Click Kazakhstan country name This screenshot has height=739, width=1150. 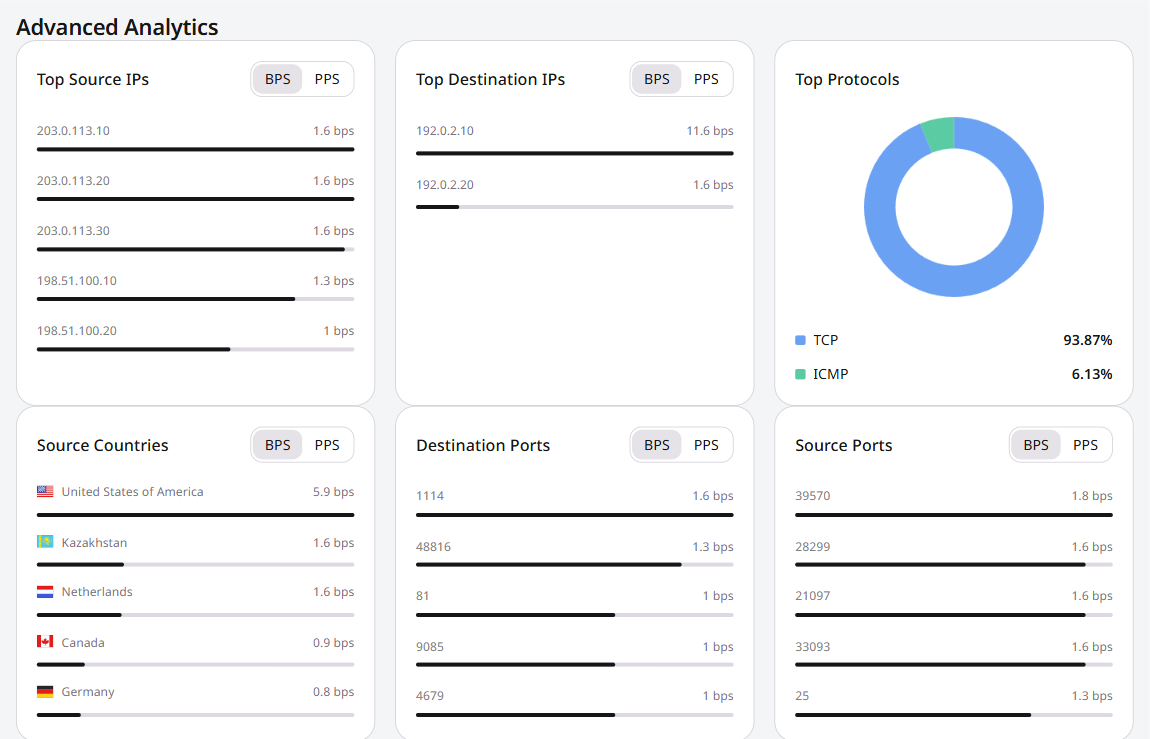point(95,543)
